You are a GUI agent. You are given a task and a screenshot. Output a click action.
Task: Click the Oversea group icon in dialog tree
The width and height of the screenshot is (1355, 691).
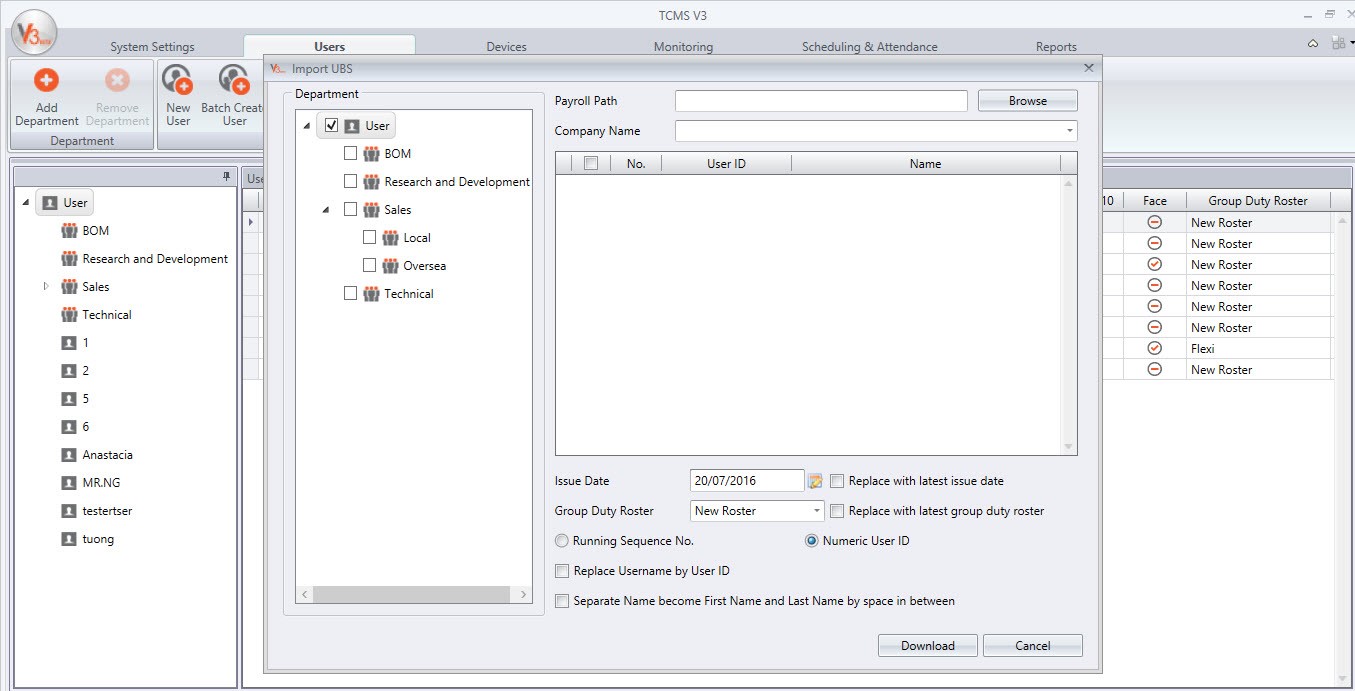click(390, 266)
